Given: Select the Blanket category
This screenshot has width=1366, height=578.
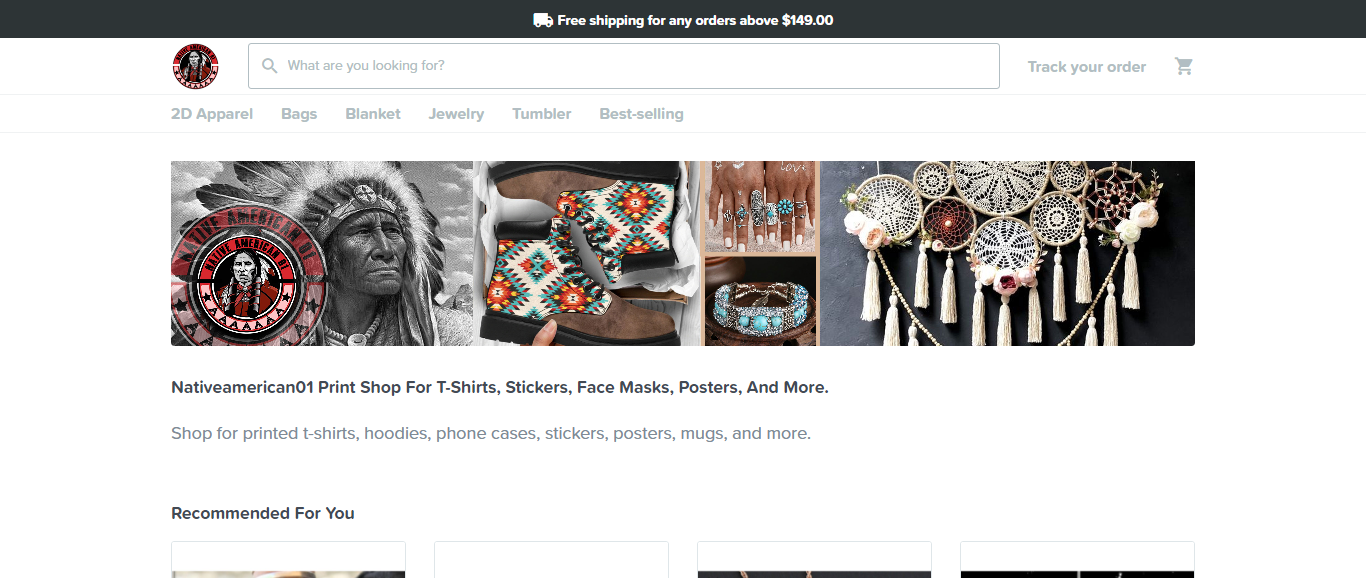Looking at the screenshot, I should [373, 114].
